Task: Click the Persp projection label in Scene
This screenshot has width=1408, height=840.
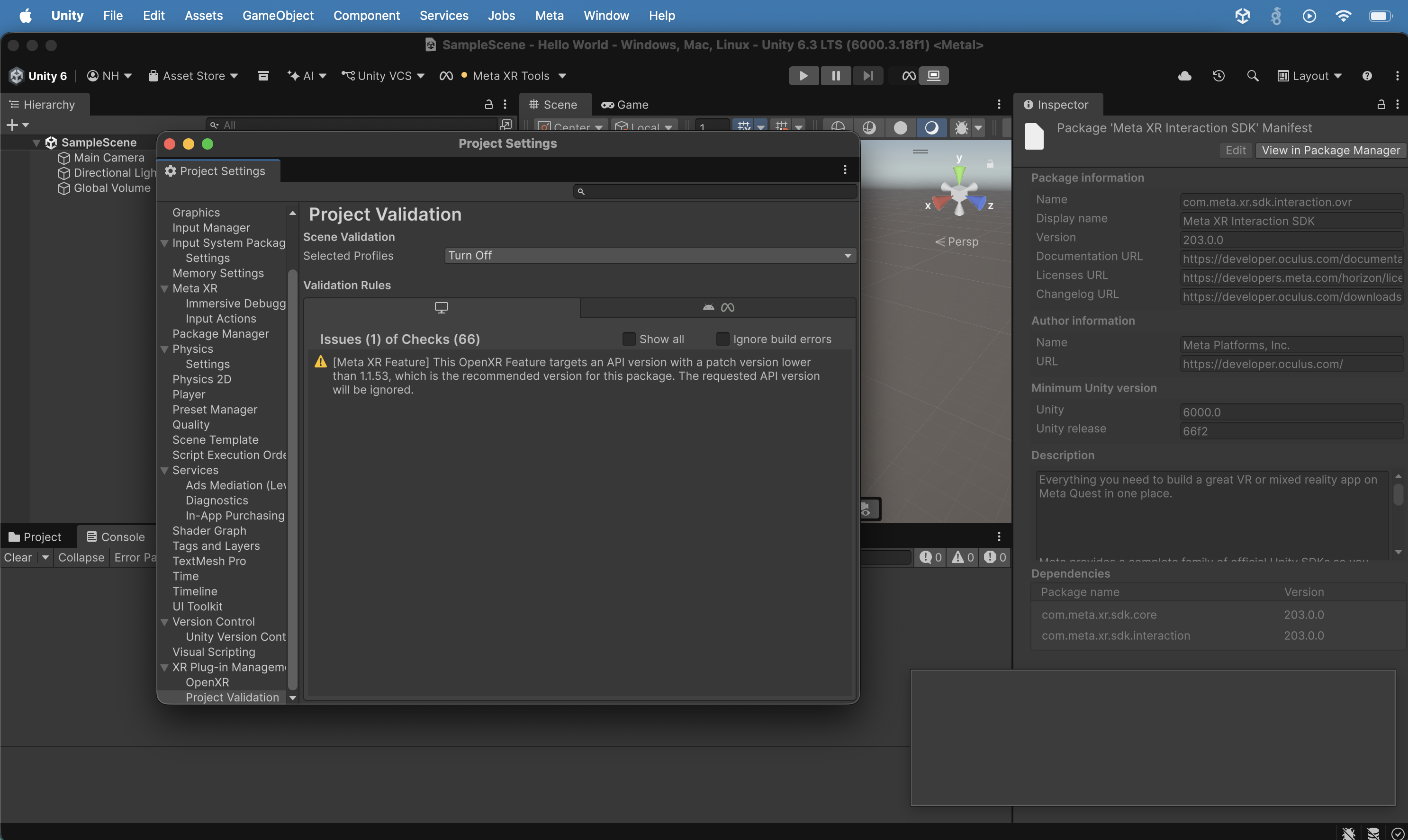Action: click(956, 241)
